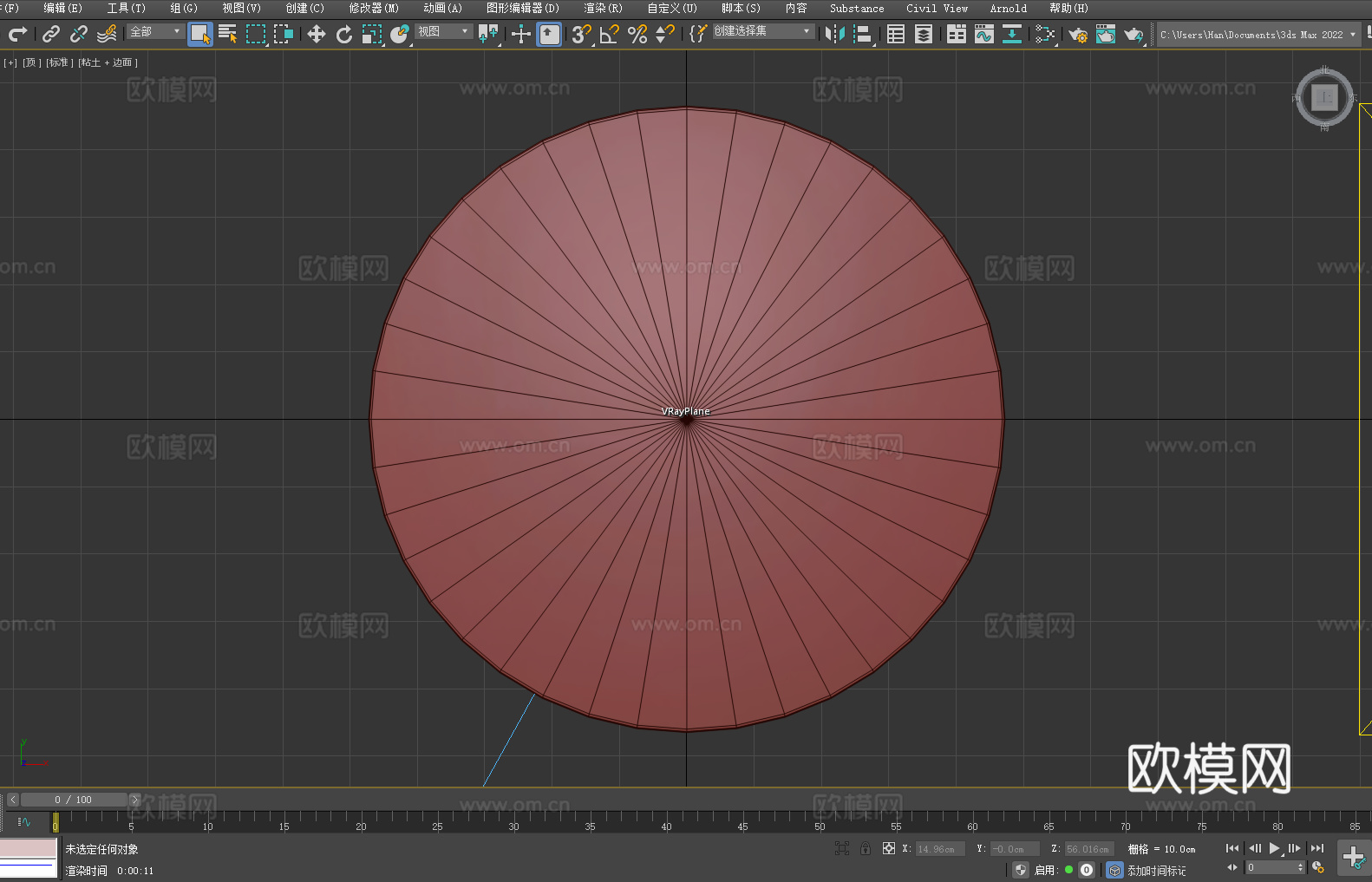Click the time slider 0 / 100 handle
The width and height of the screenshot is (1372, 882).
coord(74,800)
